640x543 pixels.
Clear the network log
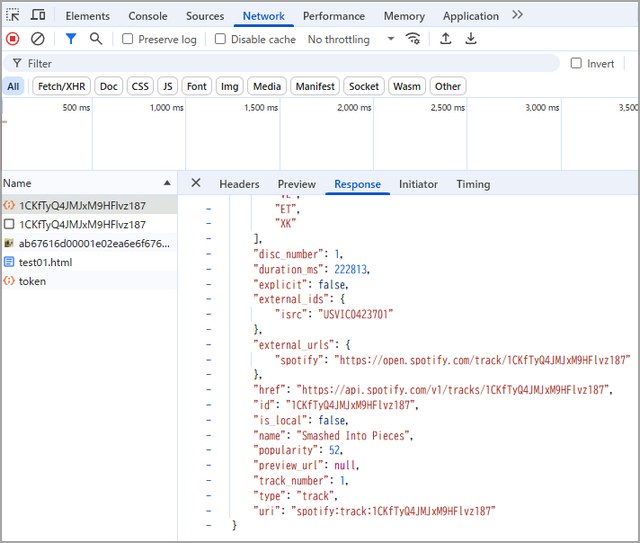click(38, 39)
